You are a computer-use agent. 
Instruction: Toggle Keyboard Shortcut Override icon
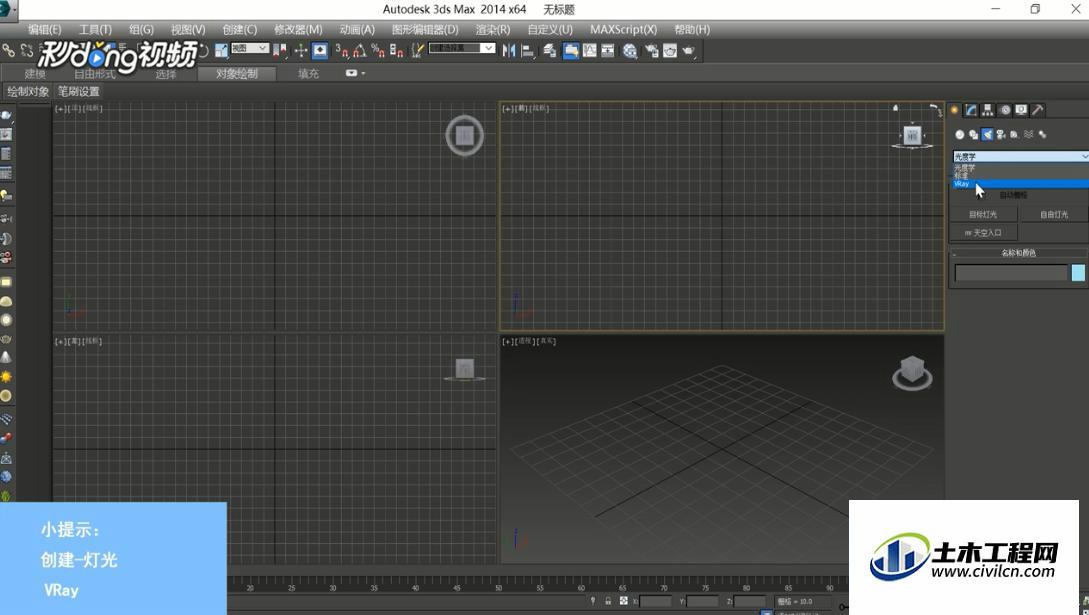pyautogui.click(x=320, y=51)
